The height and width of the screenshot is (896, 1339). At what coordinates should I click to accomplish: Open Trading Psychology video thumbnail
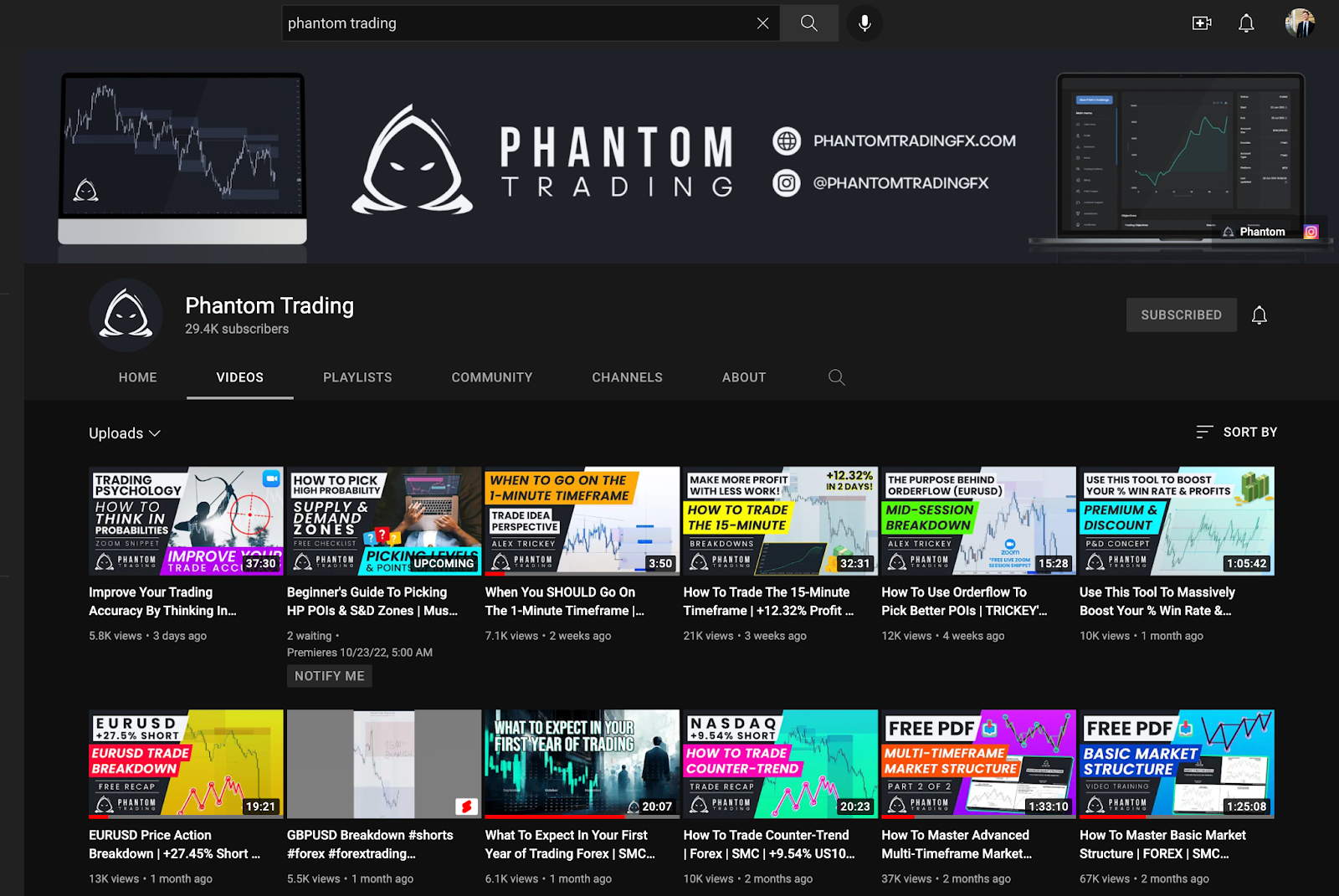pyautogui.click(x=186, y=521)
